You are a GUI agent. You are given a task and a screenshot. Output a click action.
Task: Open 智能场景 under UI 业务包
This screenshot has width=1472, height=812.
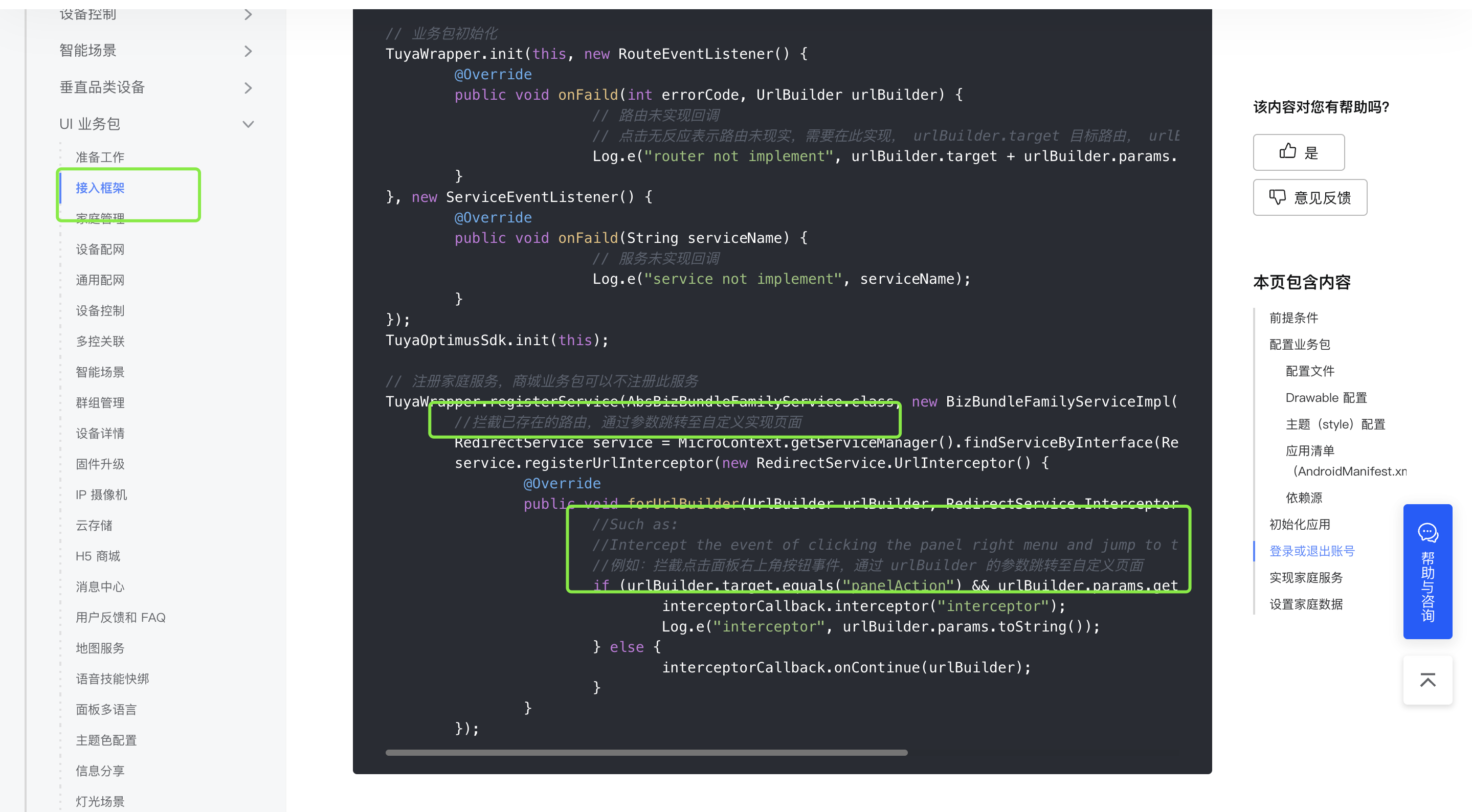pos(100,372)
